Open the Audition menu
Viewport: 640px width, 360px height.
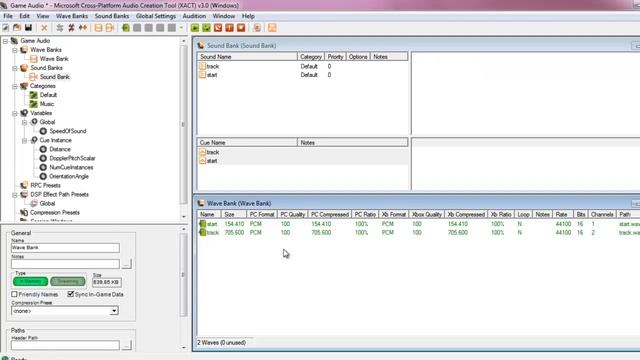[194, 16]
